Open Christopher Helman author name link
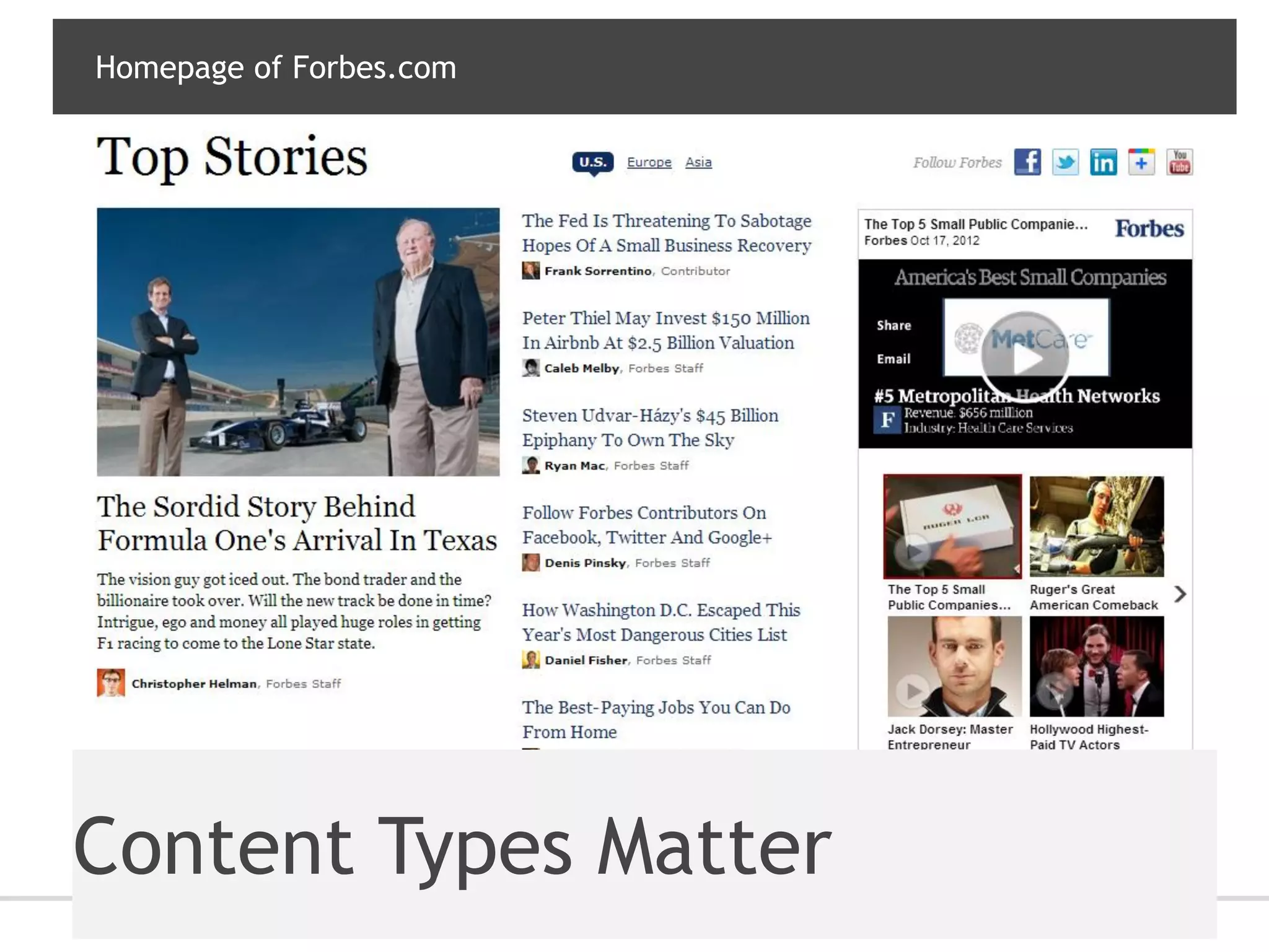This screenshot has width=1269, height=952. coord(194,683)
